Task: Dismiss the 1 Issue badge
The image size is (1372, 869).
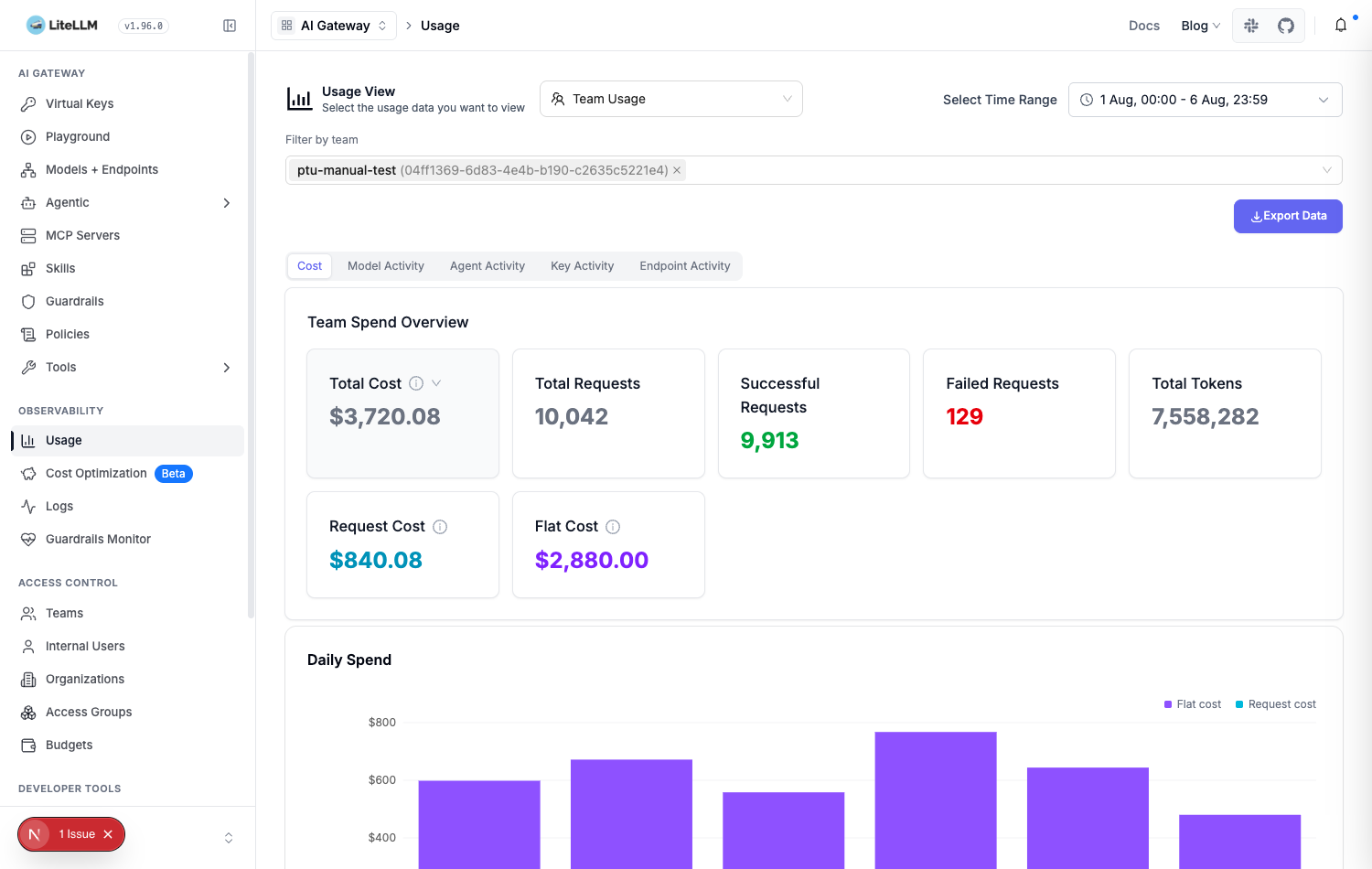Action: coord(108,834)
